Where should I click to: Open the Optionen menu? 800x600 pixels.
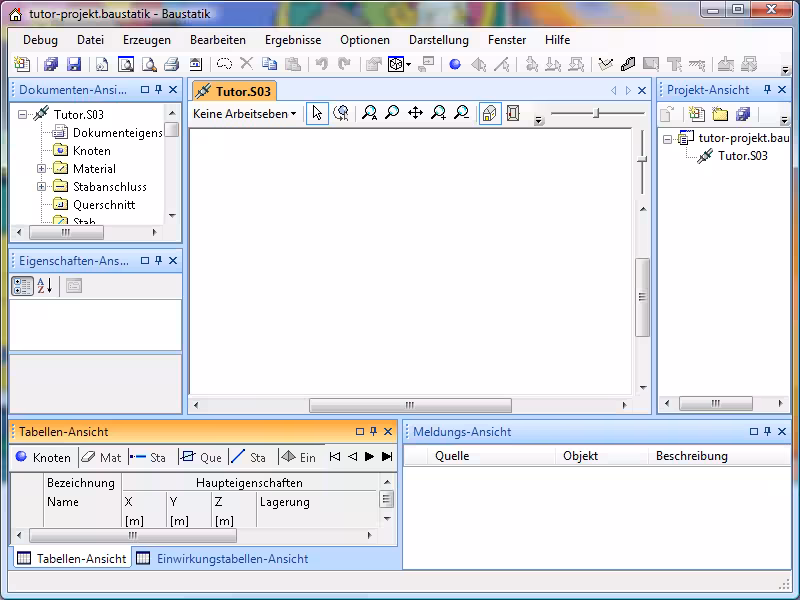[x=365, y=40]
